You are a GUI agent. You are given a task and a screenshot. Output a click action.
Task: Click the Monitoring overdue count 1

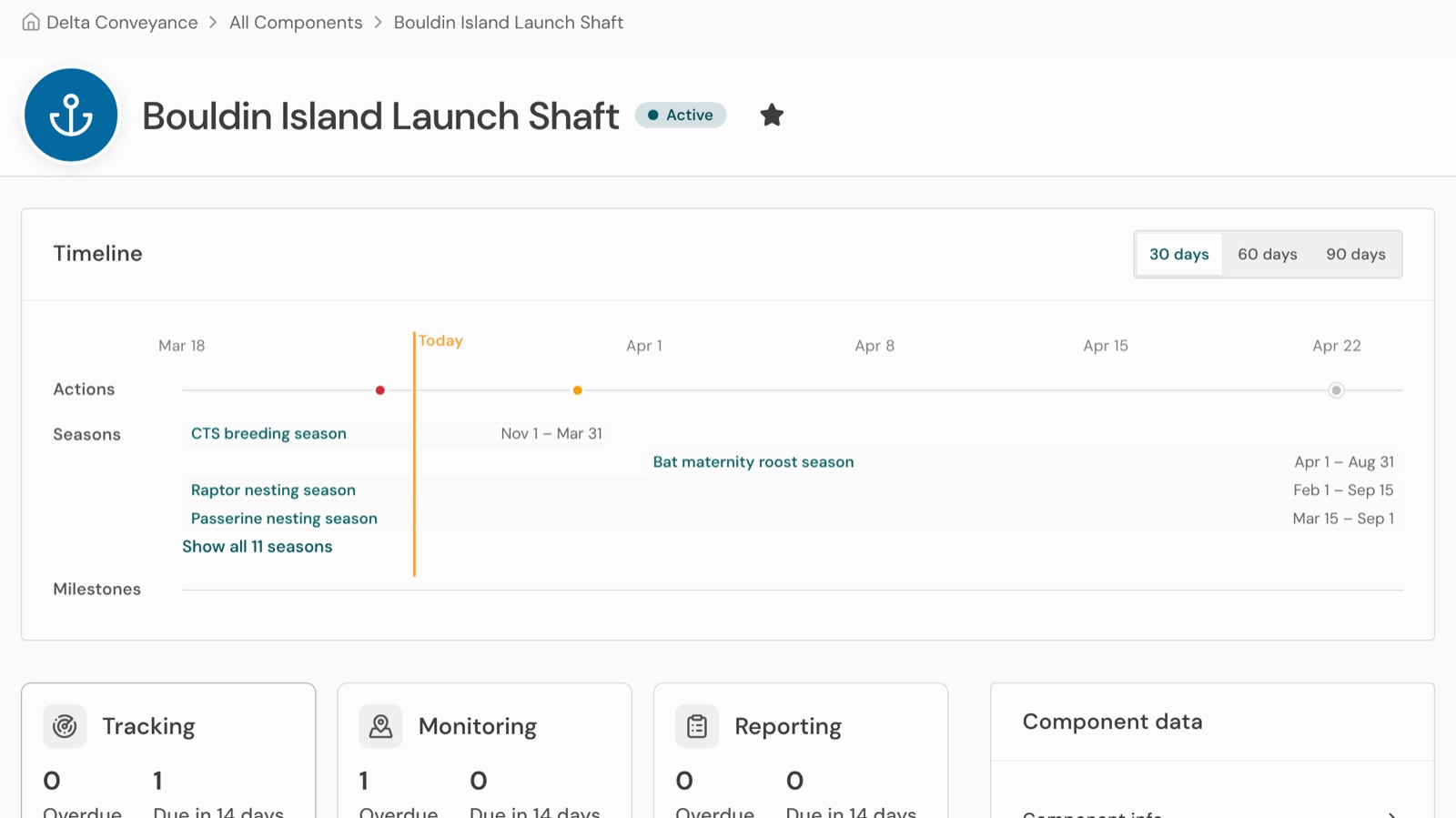(364, 781)
